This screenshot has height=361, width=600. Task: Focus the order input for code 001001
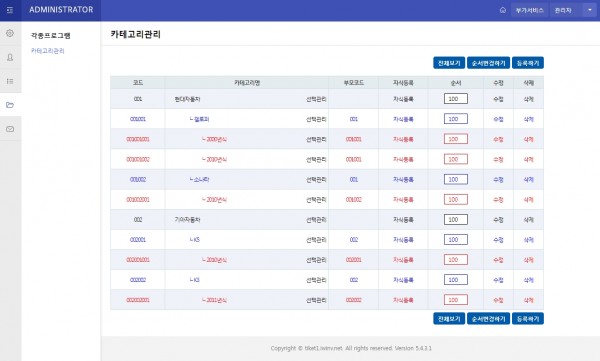456,119
